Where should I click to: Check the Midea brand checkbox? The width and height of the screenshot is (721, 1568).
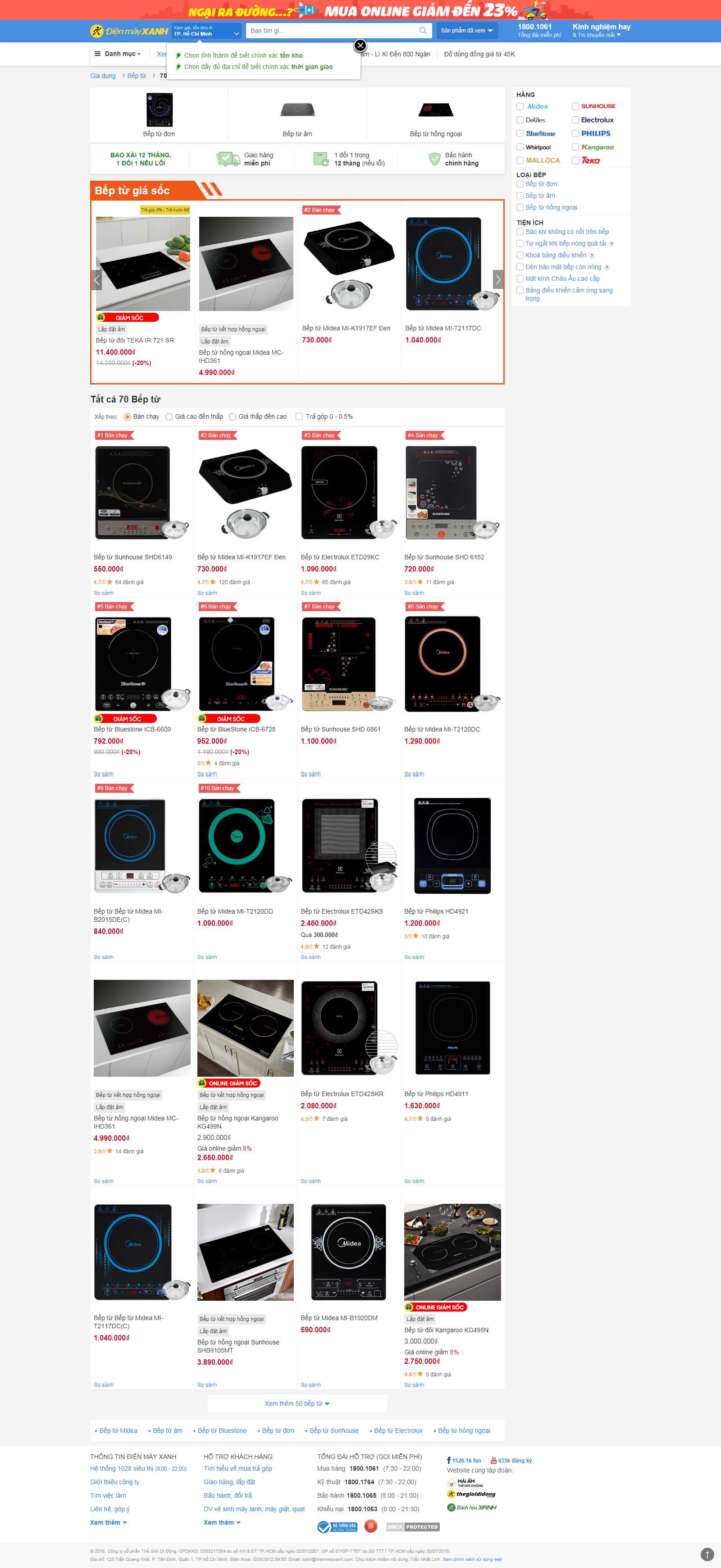520,106
